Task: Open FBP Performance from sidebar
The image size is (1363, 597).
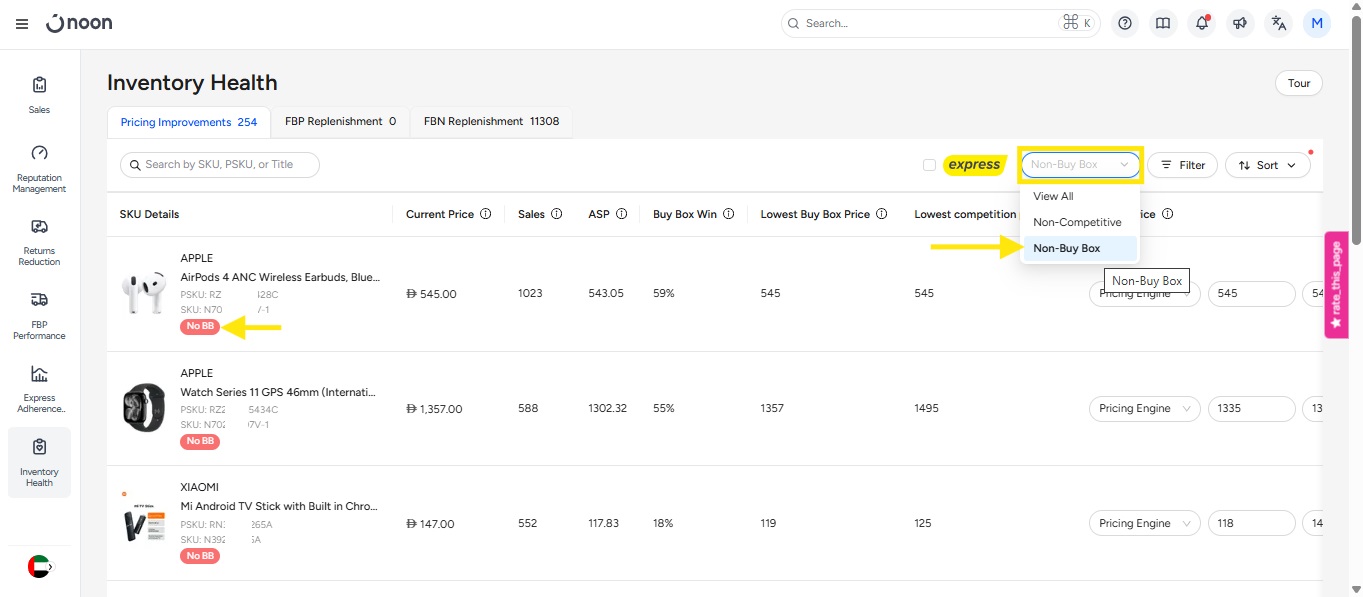Action: click(39, 315)
